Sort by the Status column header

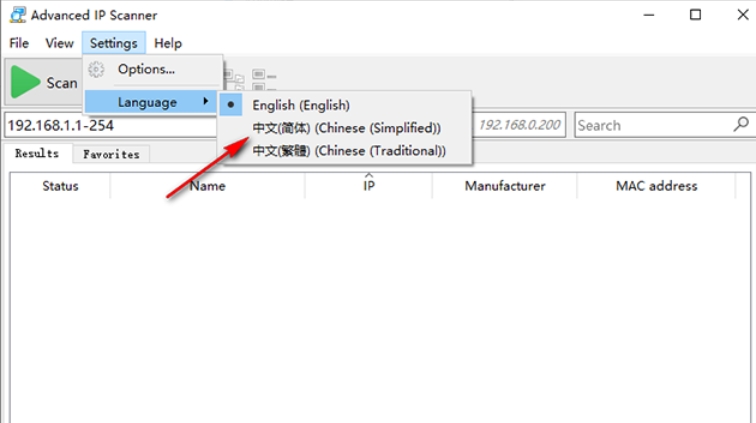[60, 186]
